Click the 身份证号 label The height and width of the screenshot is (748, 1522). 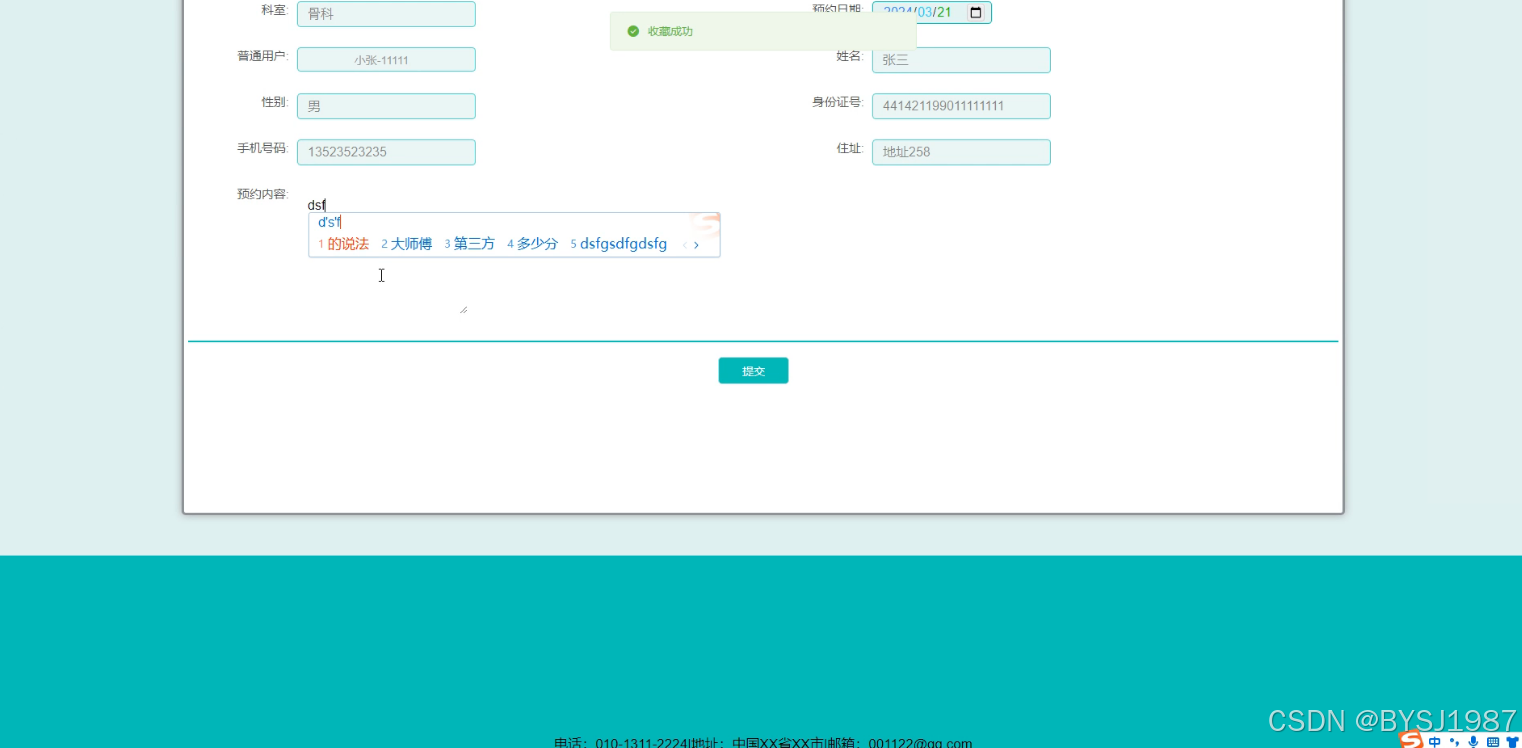pos(838,102)
